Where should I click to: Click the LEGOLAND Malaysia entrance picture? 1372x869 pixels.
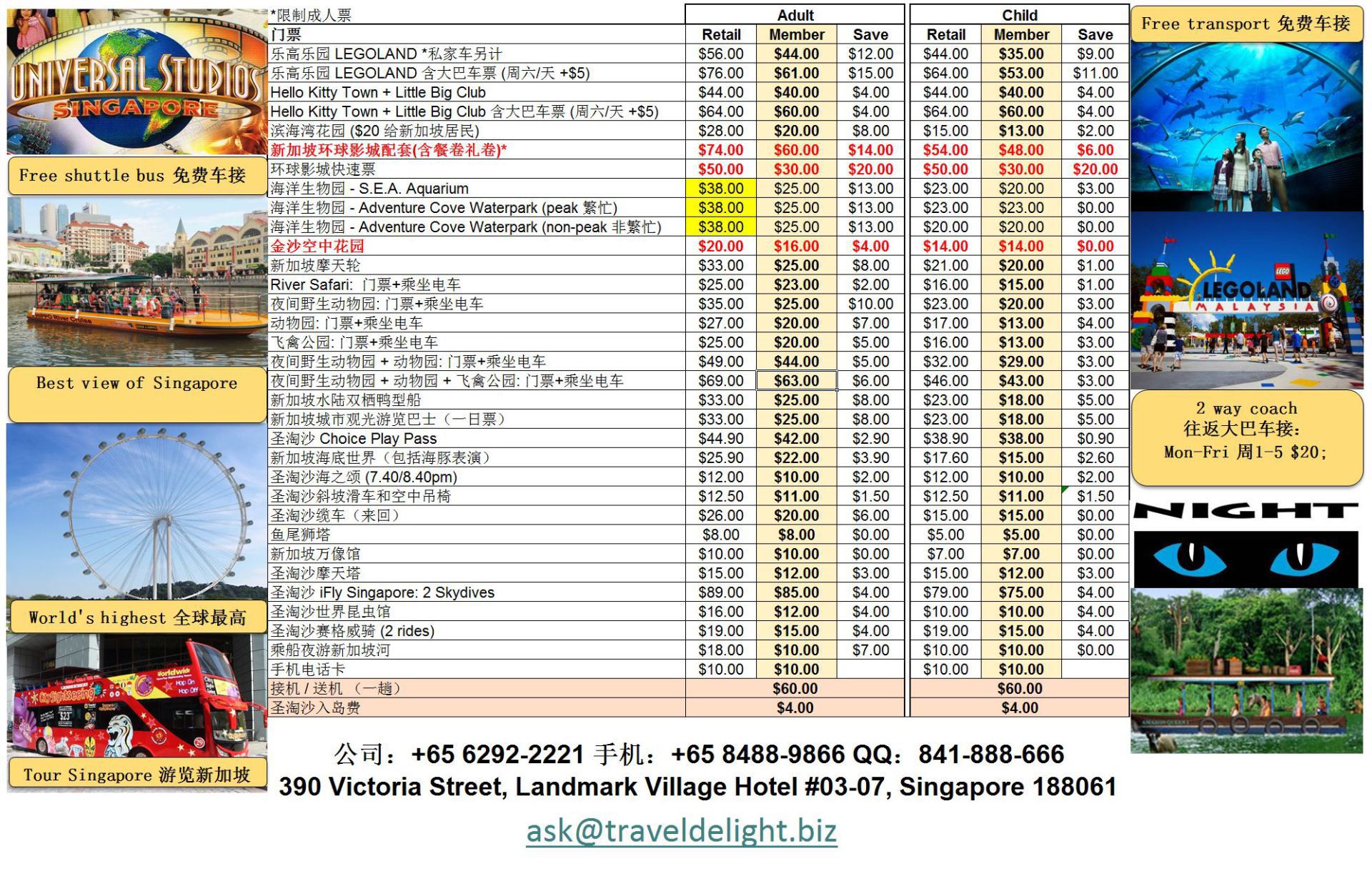[1246, 300]
